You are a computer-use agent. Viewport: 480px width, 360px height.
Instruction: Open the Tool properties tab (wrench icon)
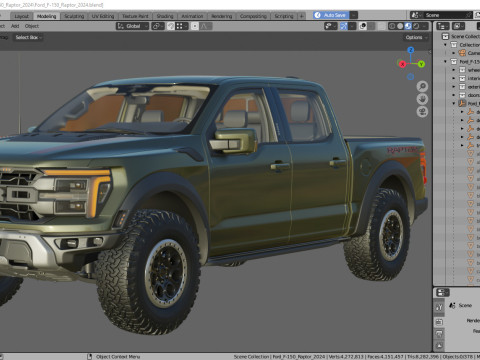click(439, 307)
